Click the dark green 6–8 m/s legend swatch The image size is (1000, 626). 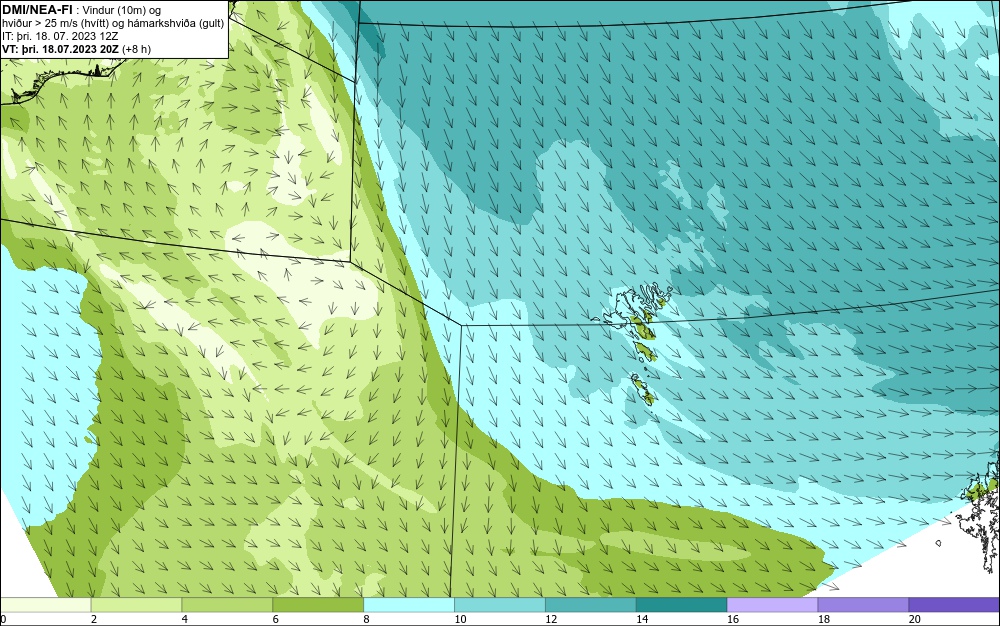[318, 604]
